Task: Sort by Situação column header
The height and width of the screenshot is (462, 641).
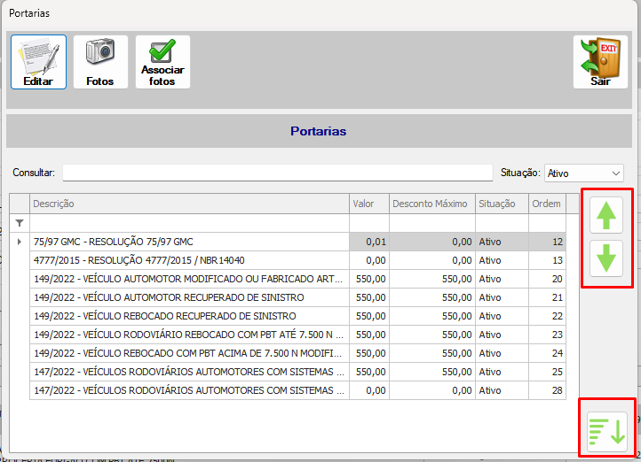Action: (502, 204)
